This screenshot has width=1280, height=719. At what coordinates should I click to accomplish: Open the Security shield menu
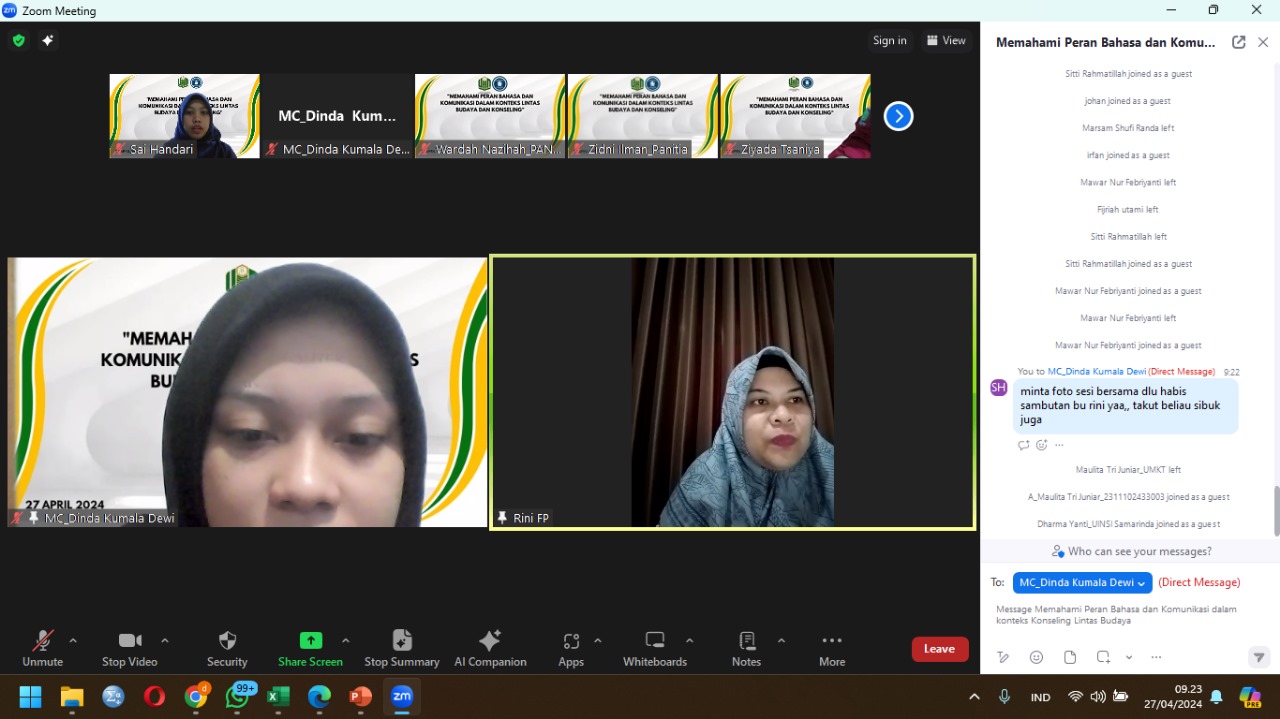(227, 648)
